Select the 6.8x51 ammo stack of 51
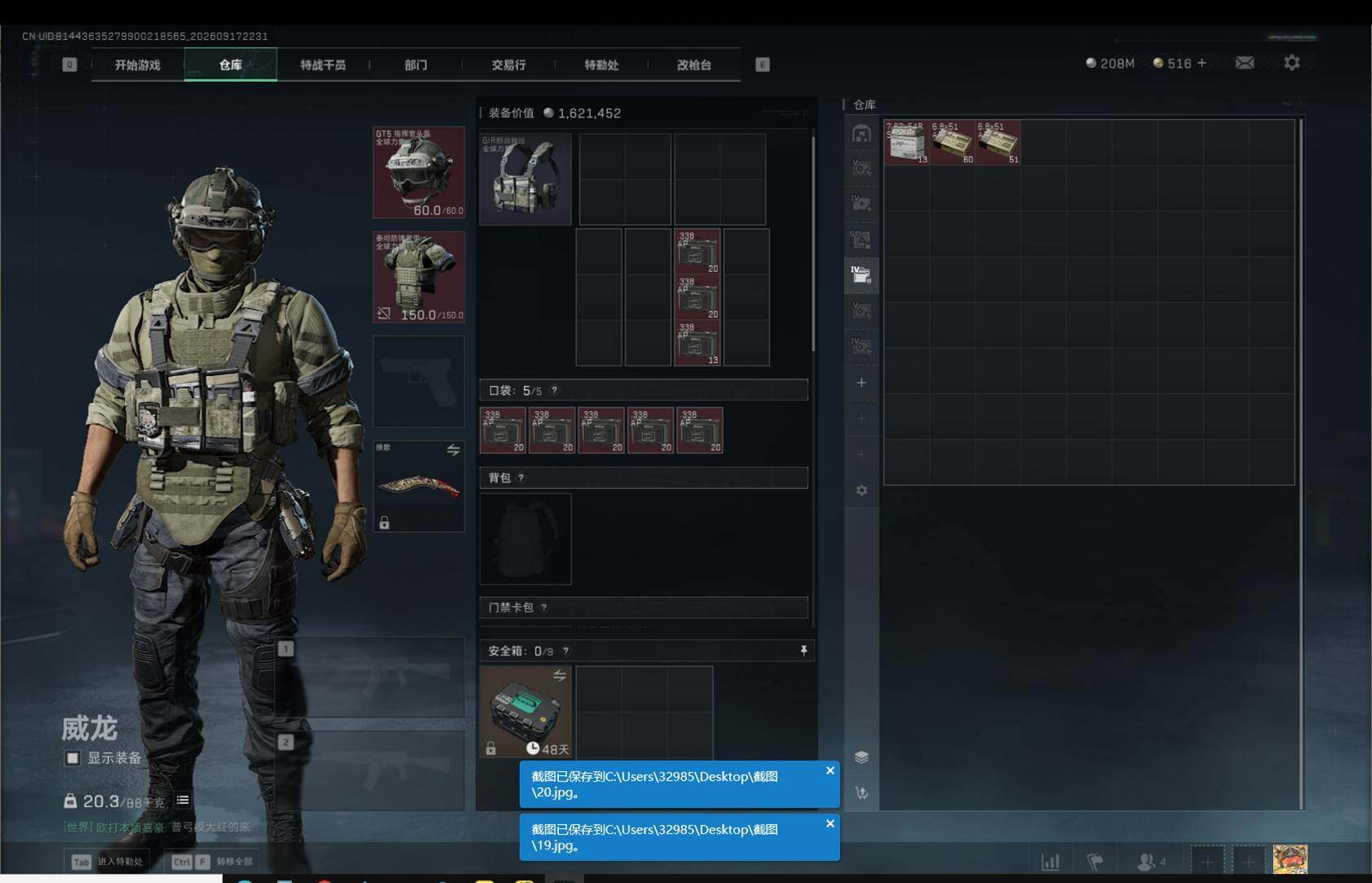 pos(999,143)
